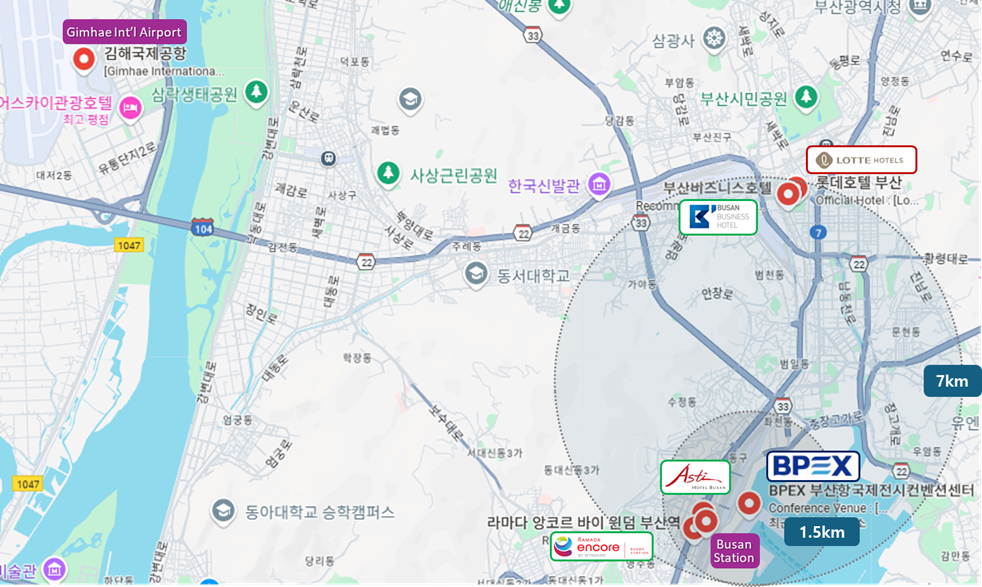
Task: Click the Asti Hotel Busan logo
Action: click(x=695, y=477)
